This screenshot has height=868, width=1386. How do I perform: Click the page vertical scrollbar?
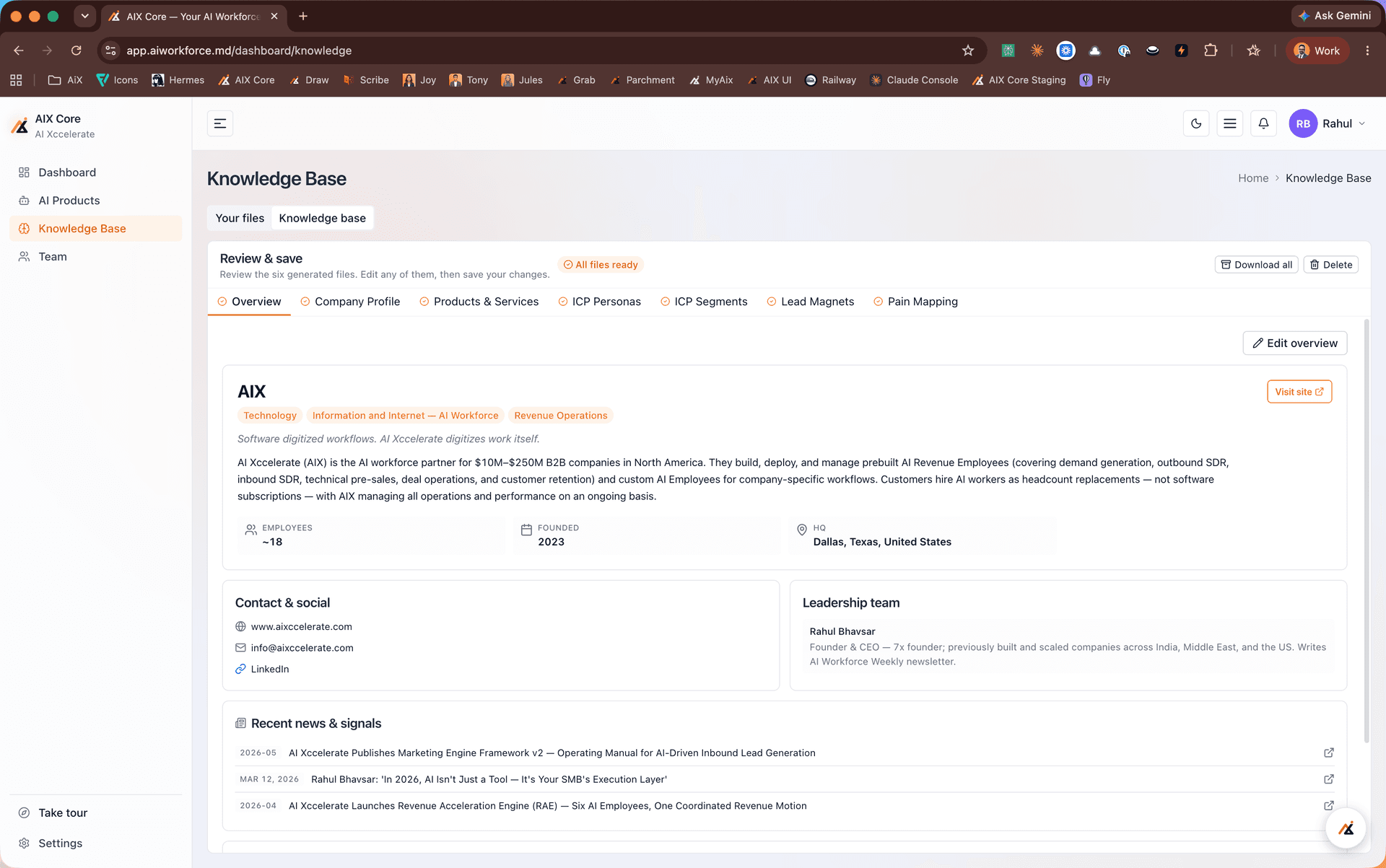point(1366,530)
